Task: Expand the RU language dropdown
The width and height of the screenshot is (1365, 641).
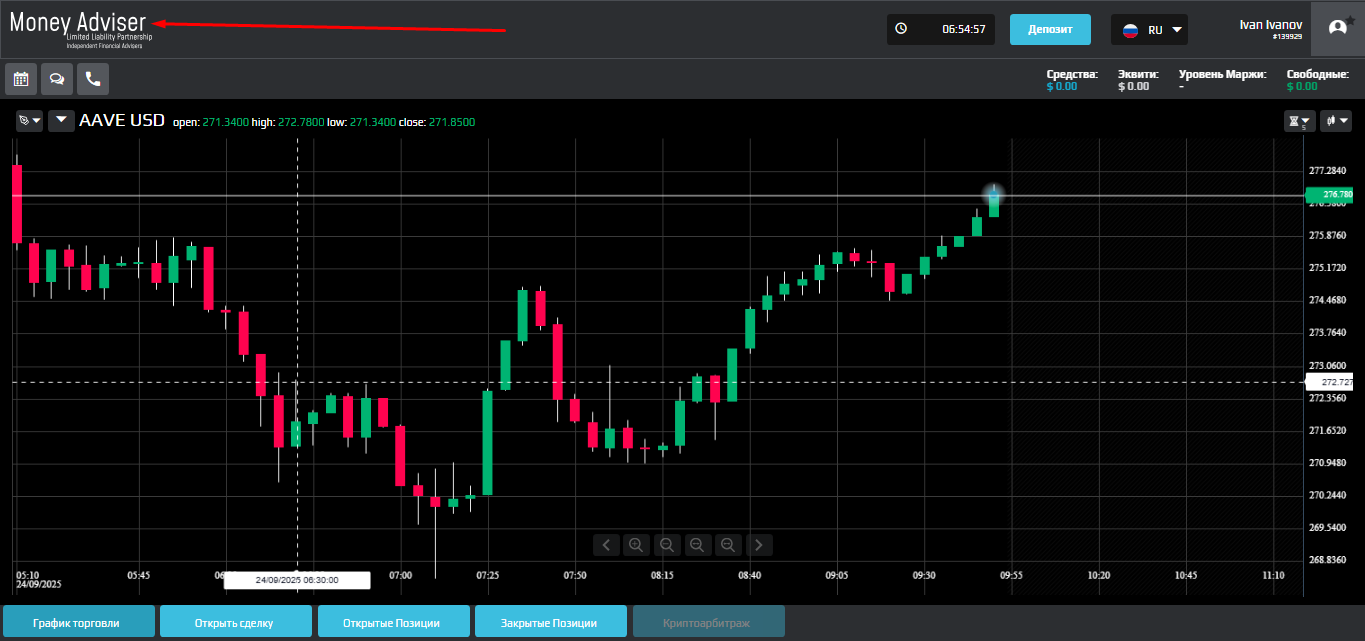Action: tap(1150, 30)
